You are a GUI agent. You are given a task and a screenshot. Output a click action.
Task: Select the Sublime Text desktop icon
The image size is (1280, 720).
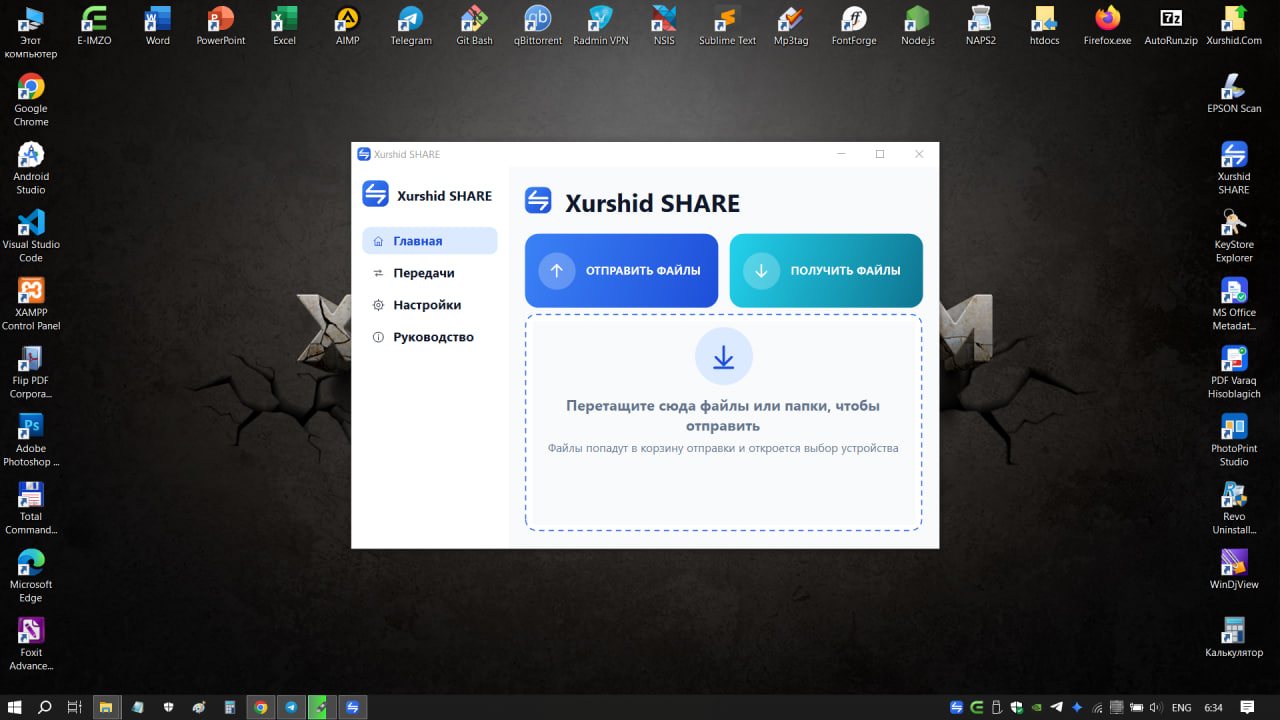(727, 26)
